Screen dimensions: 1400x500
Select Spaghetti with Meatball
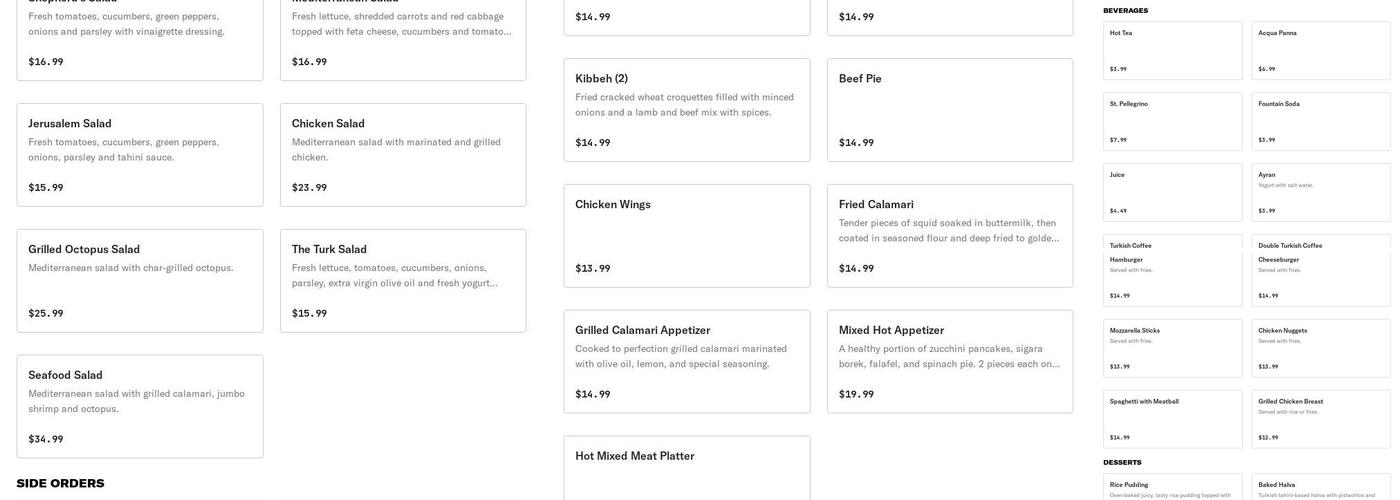(x=1173, y=419)
